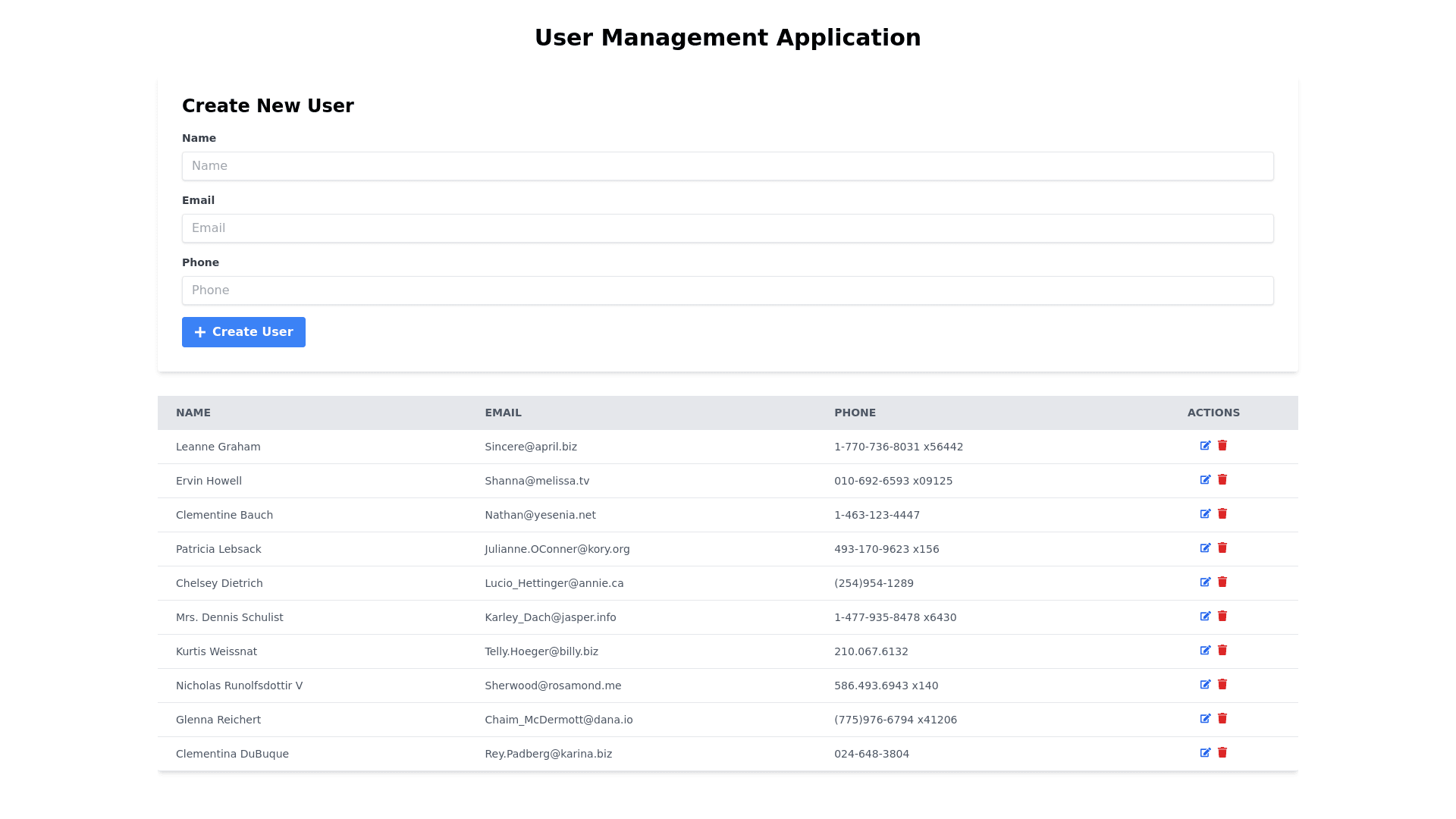Edit Nicholas Runolfsdottir V entry
Image resolution: width=1456 pixels, height=819 pixels.
pos(1205,685)
